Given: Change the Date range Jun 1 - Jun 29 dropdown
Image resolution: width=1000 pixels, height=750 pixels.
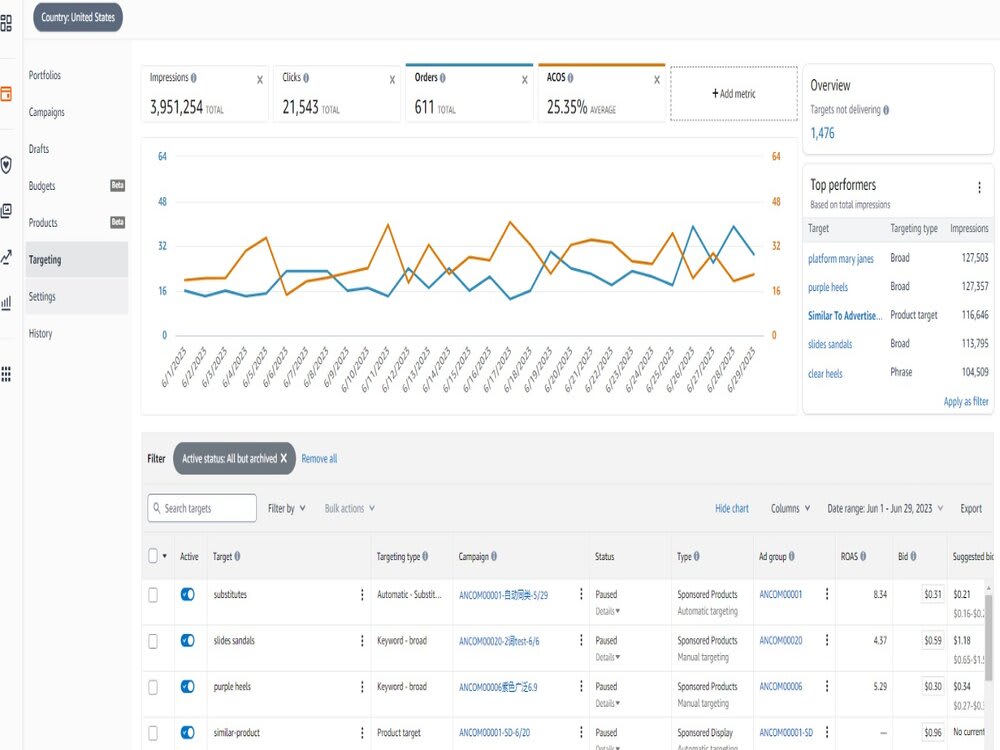Looking at the screenshot, I should tap(885, 508).
